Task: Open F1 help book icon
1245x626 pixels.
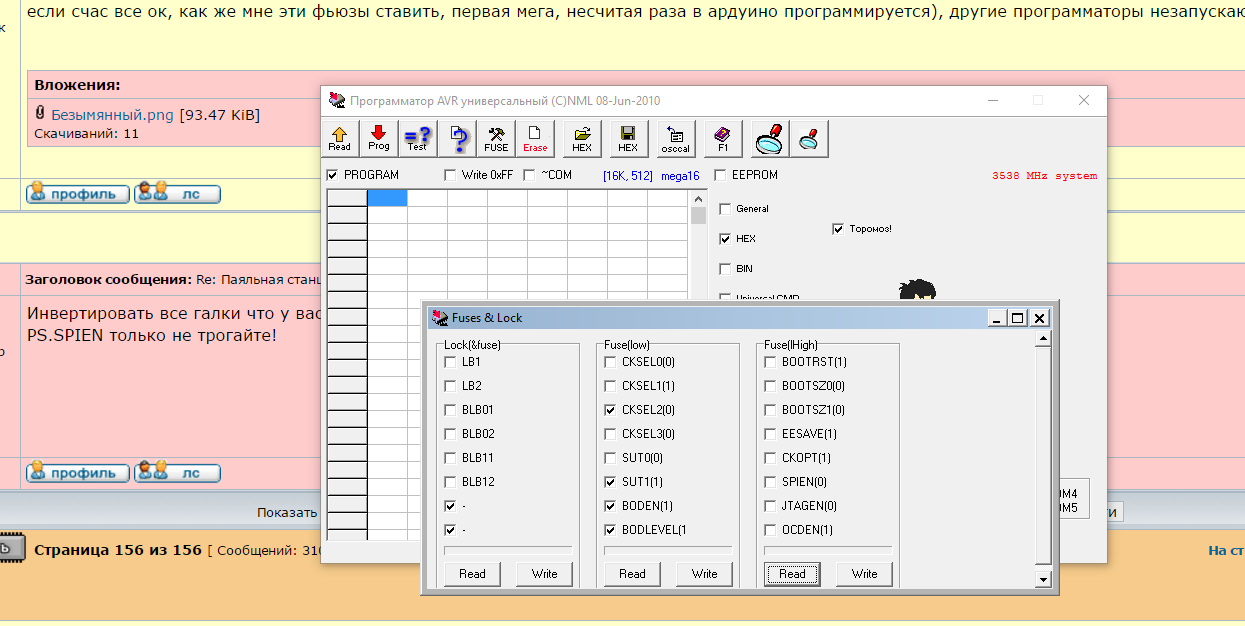Action: (723, 138)
